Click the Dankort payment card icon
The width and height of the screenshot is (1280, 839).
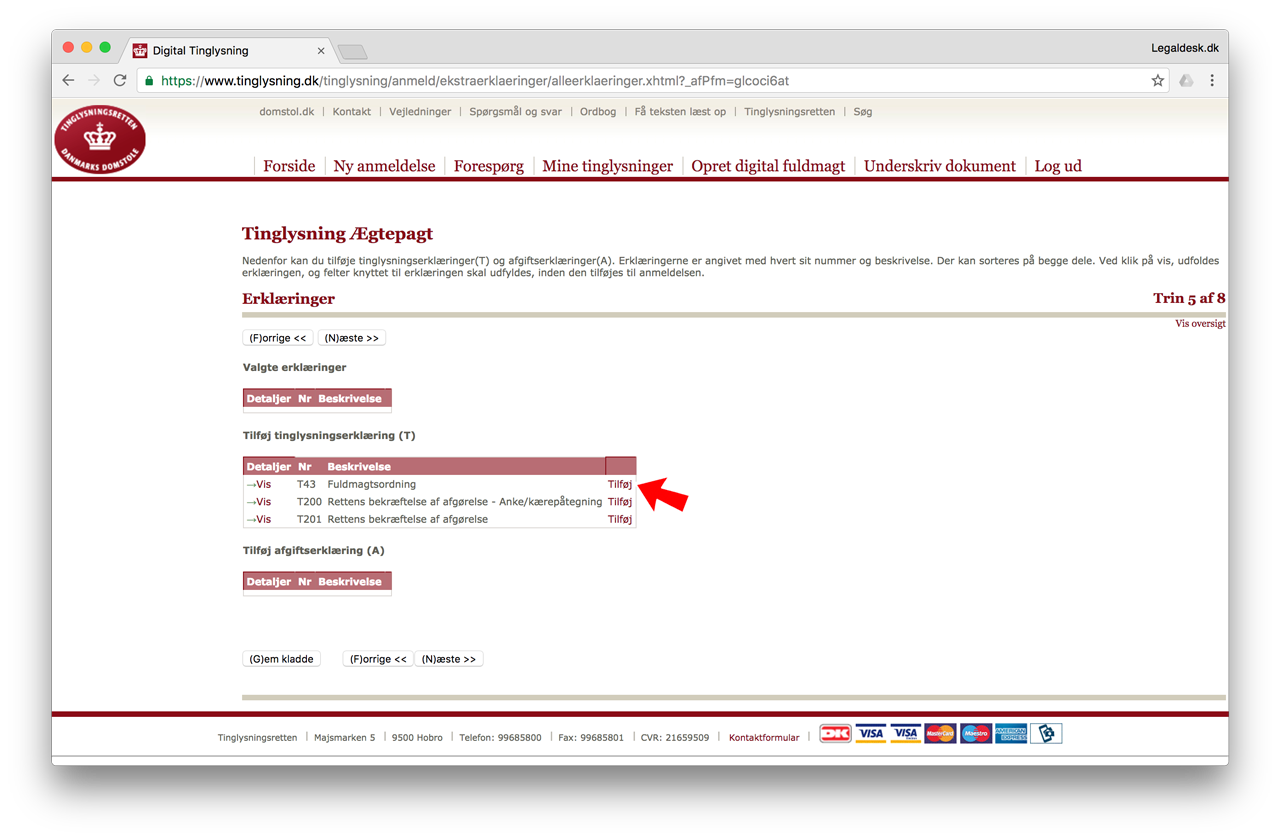(x=835, y=734)
